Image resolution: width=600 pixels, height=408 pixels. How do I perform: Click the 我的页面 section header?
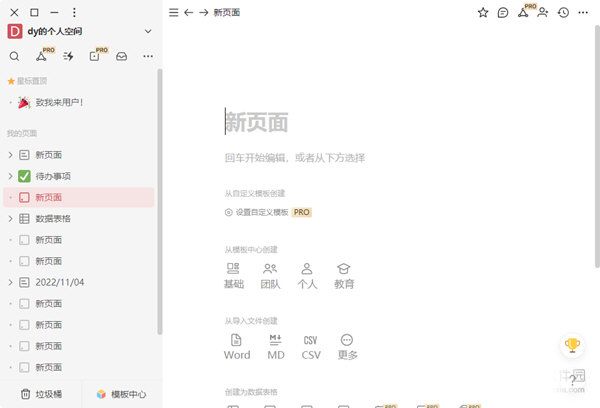[x=22, y=134]
